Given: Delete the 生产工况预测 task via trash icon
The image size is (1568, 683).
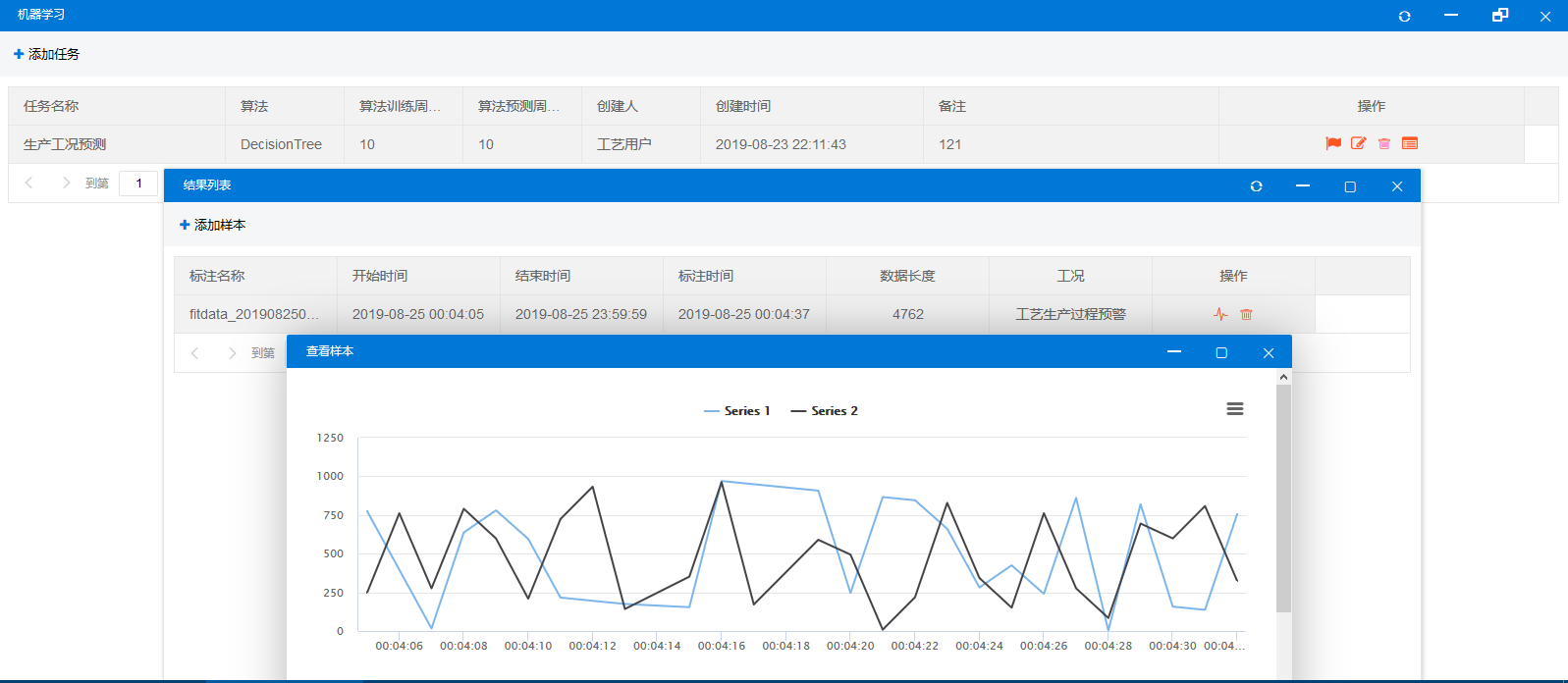Looking at the screenshot, I should (x=1384, y=143).
